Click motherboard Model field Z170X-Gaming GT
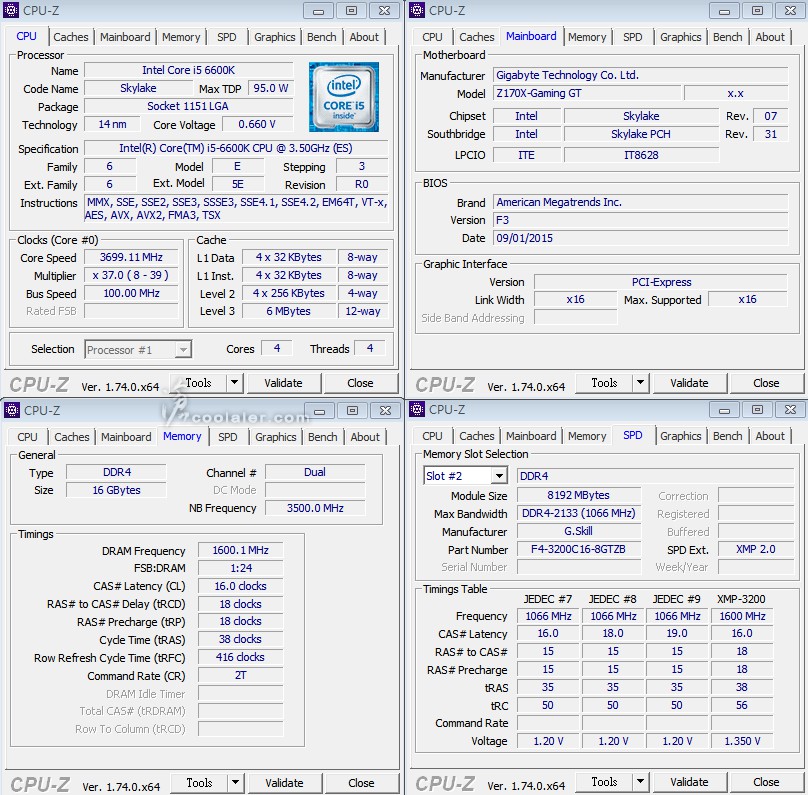 [587, 93]
